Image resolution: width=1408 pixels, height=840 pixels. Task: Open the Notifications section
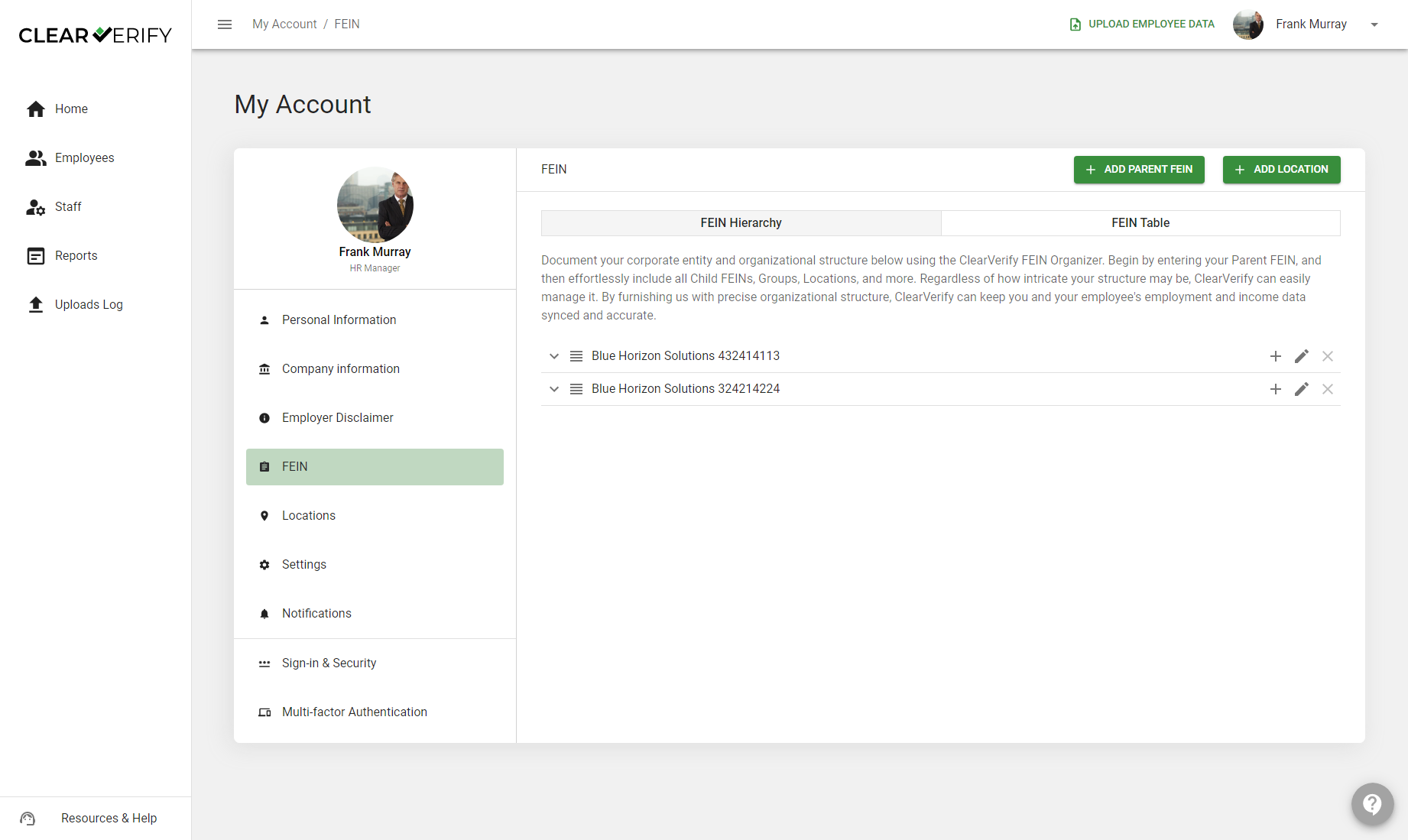[x=375, y=614]
